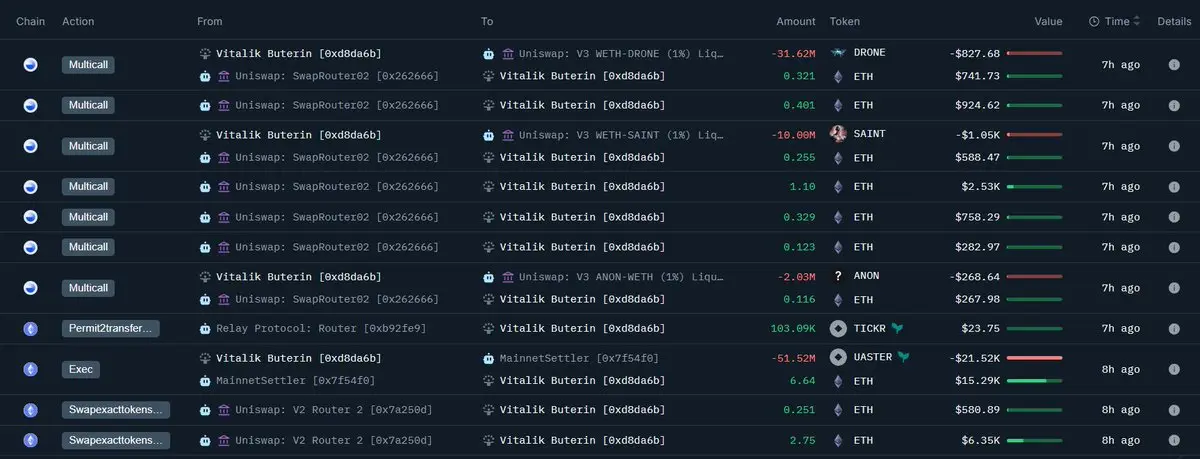Image resolution: width=1200 pixels, height=459 pixels.
Task: Open details info icon for $6.35K ETH row
Action: tap(1174, 440)
